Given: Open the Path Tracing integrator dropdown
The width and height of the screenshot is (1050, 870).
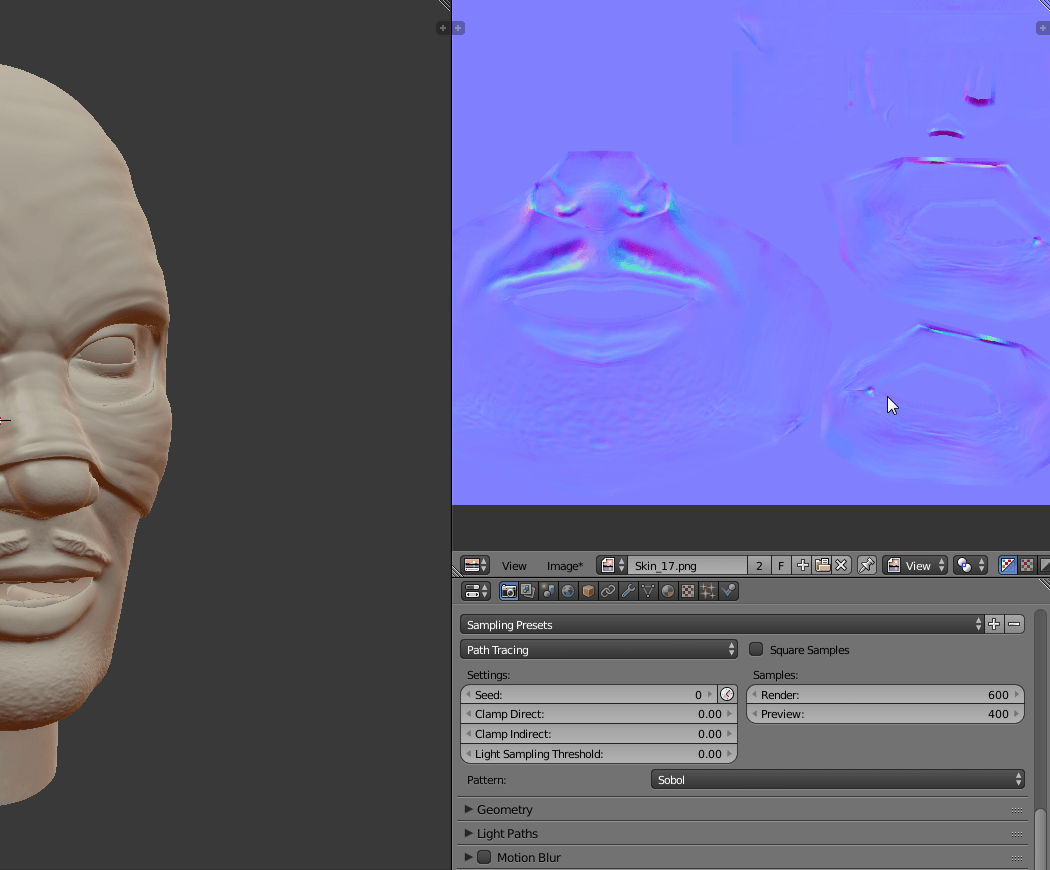Looking at the screenshot, I should pos(599,650).
